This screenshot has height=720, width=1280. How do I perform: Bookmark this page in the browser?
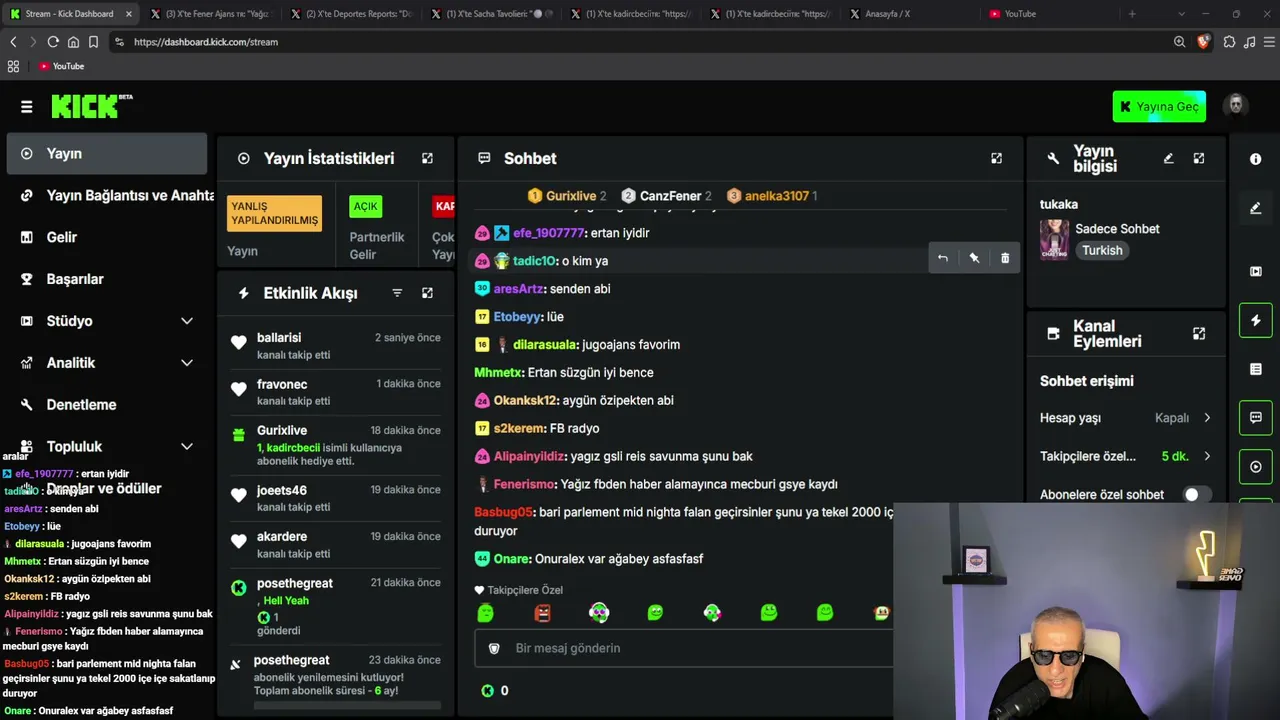93,42
